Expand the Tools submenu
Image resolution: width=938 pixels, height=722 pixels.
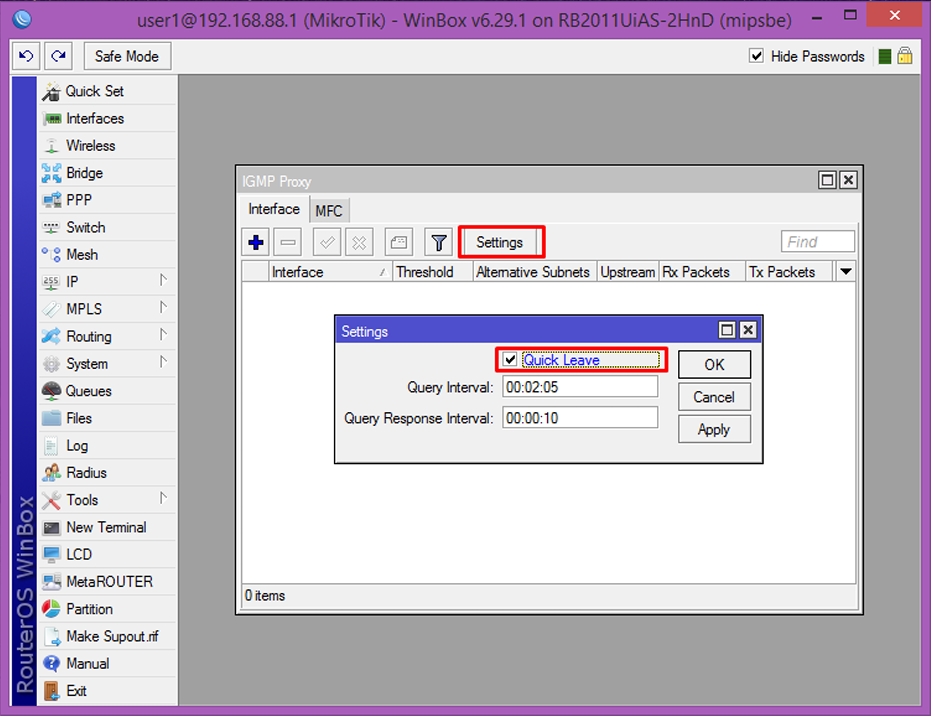coord(163,498)
